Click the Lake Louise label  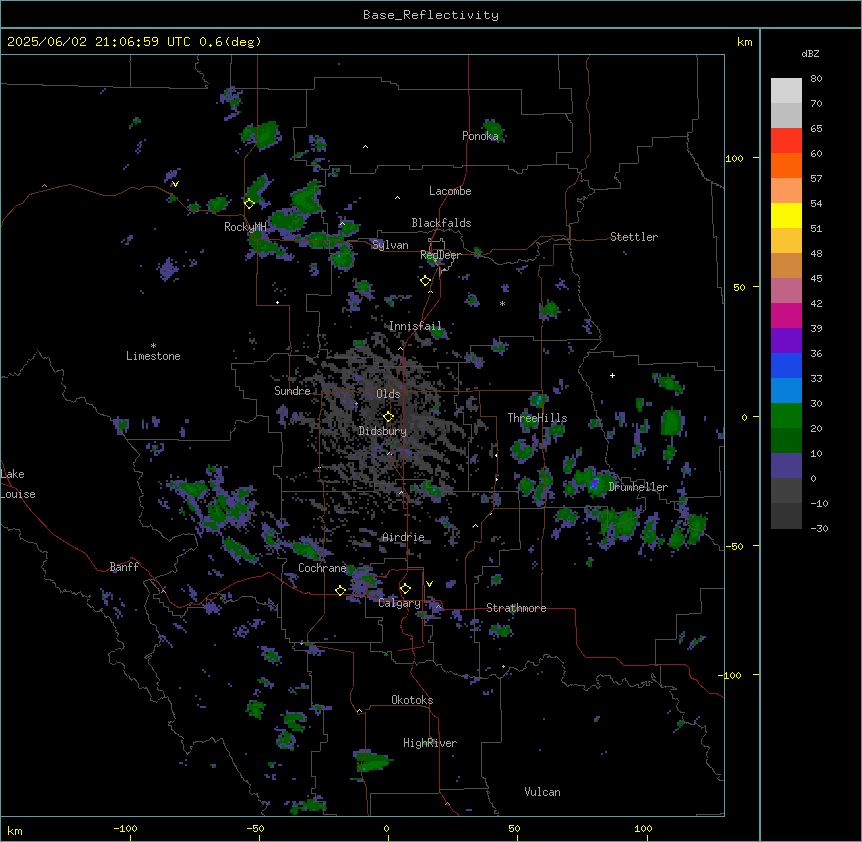click(x=18, y=484)
